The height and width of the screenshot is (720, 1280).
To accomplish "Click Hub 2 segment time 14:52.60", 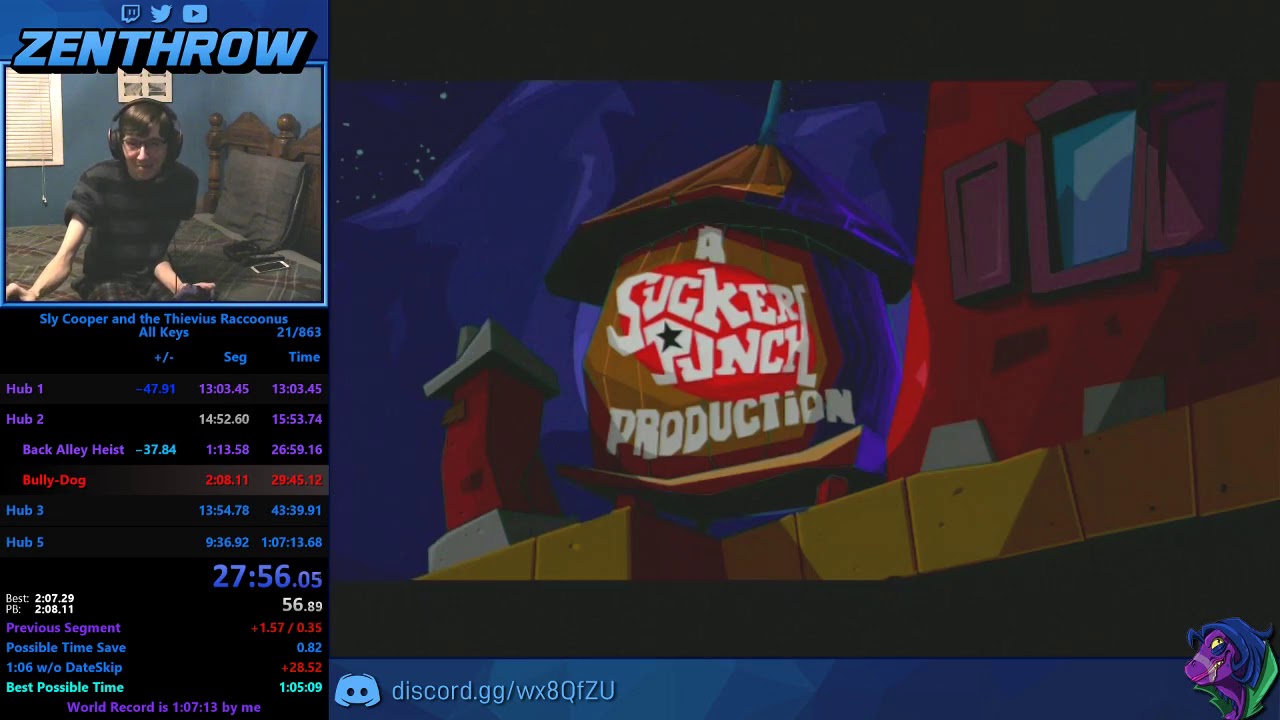I will (224, 419).
